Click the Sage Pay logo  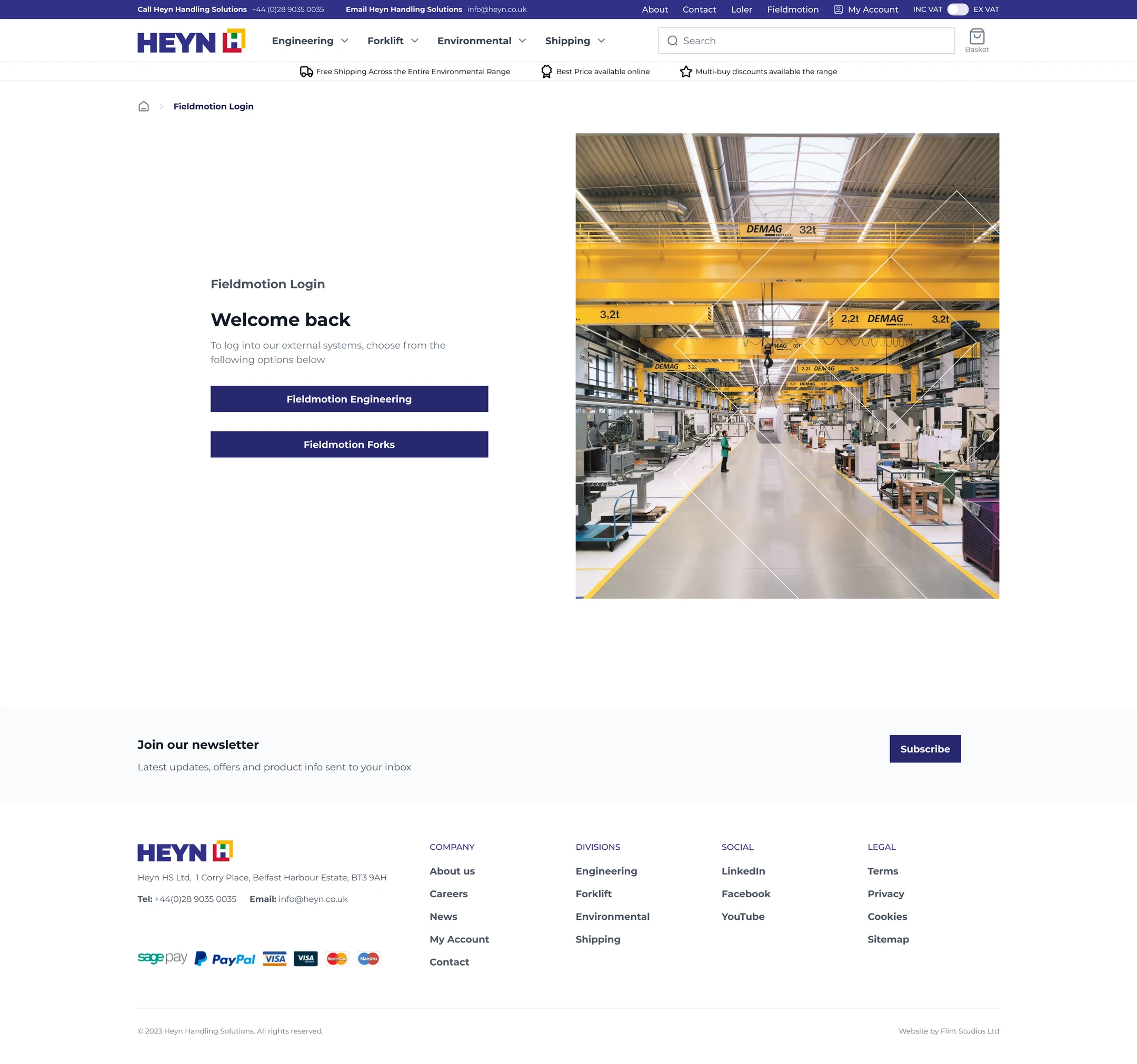163,958
